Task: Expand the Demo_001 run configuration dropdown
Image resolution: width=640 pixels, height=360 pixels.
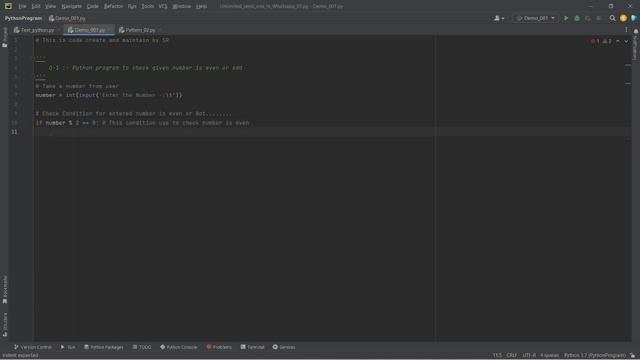Action: pyautogui.click(x=536, y=18)
